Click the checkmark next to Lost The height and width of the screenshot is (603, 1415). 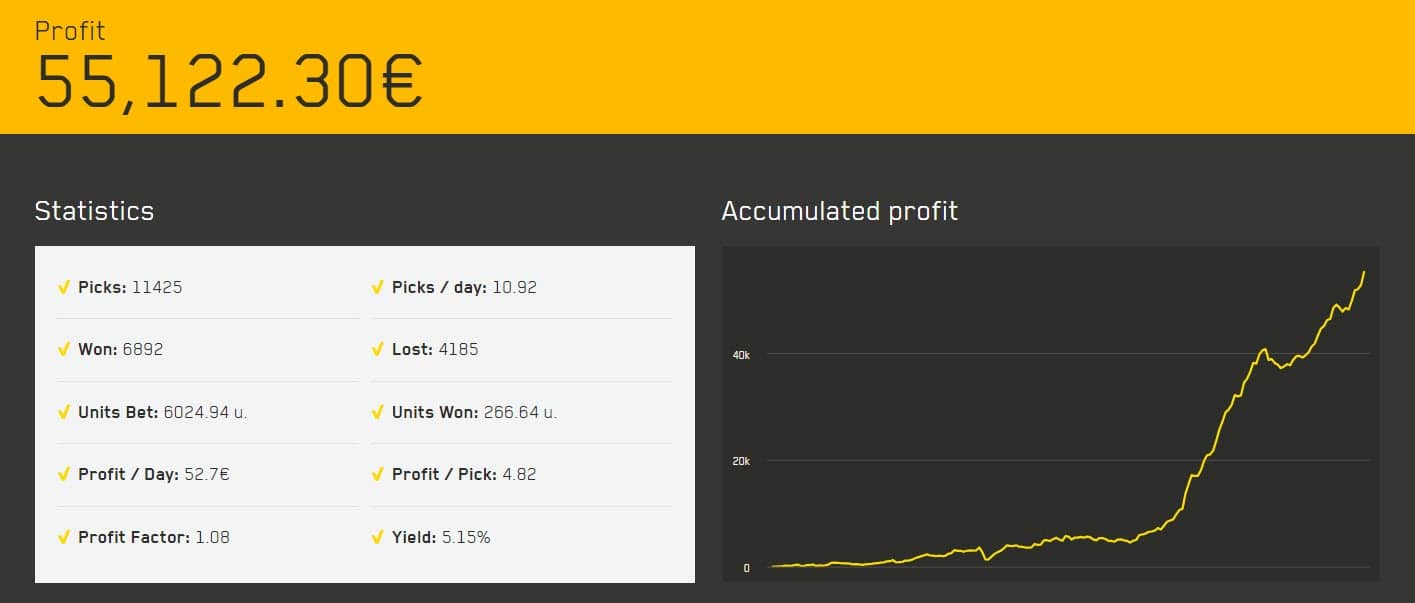[378, 350]
